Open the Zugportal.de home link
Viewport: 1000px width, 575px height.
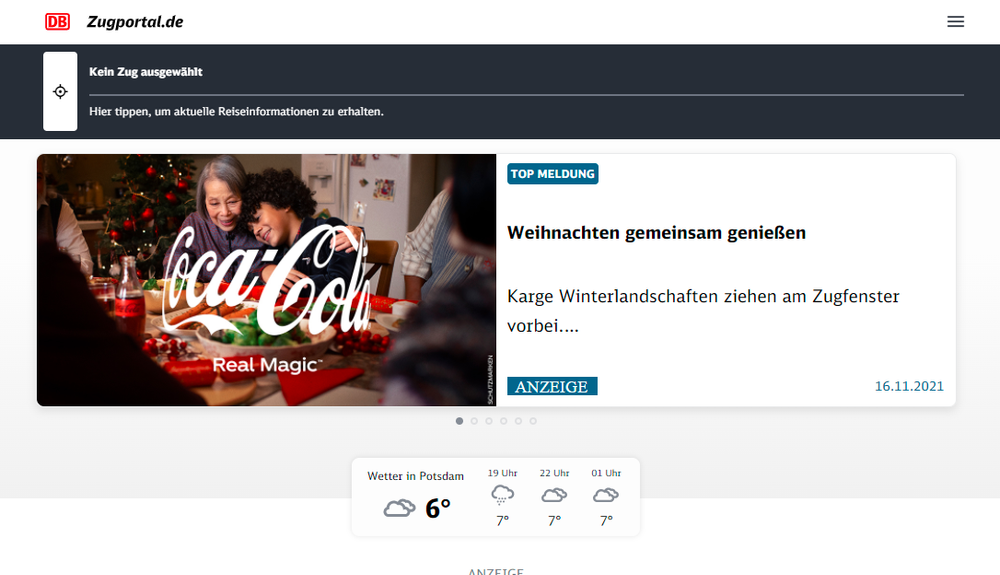click(135, 22)
